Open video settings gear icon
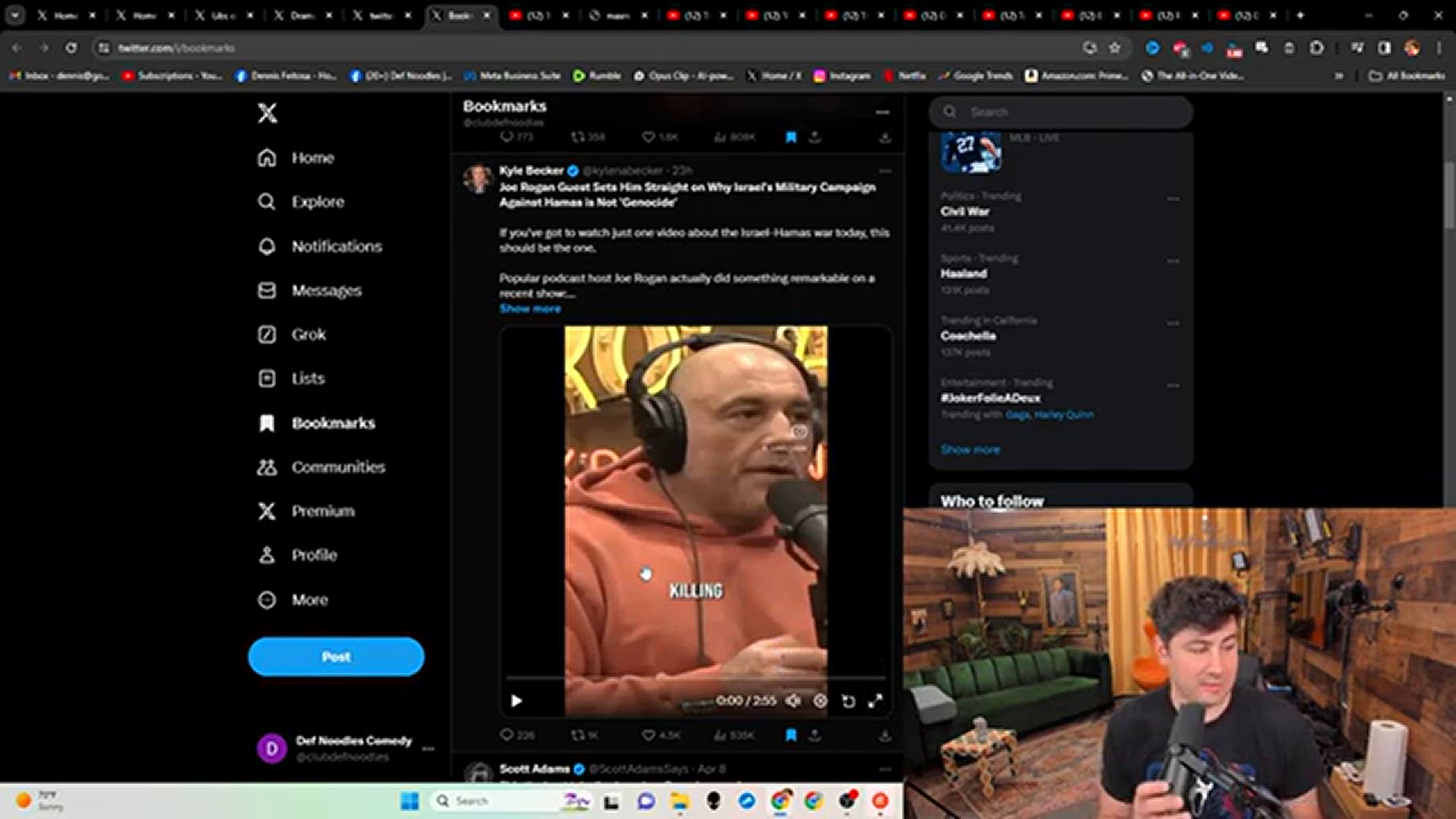This screenshot has width=1456, height=819. tap(820, 701)
